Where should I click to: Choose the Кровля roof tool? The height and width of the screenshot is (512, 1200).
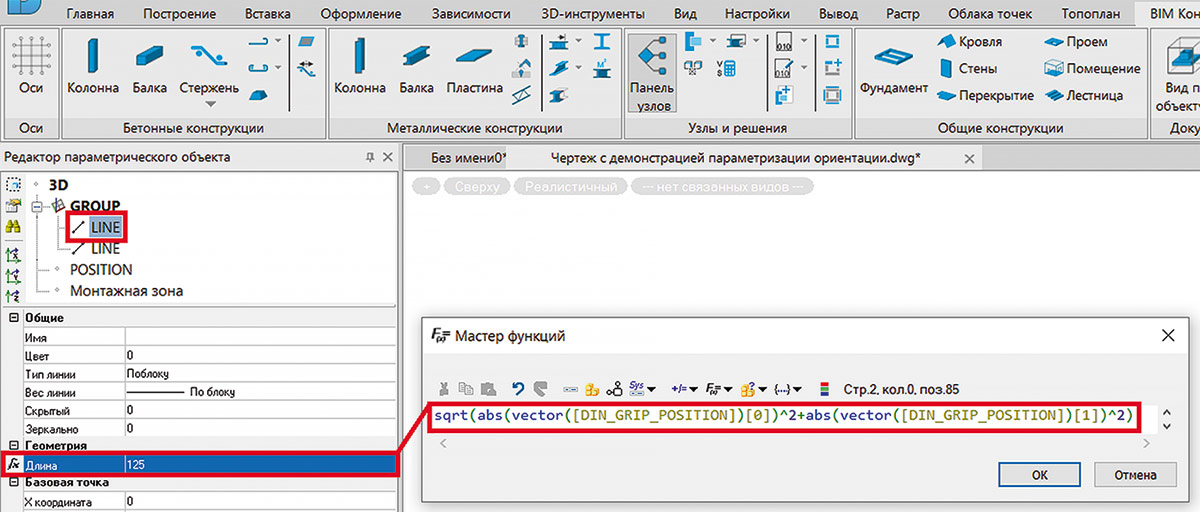[969, 42]
